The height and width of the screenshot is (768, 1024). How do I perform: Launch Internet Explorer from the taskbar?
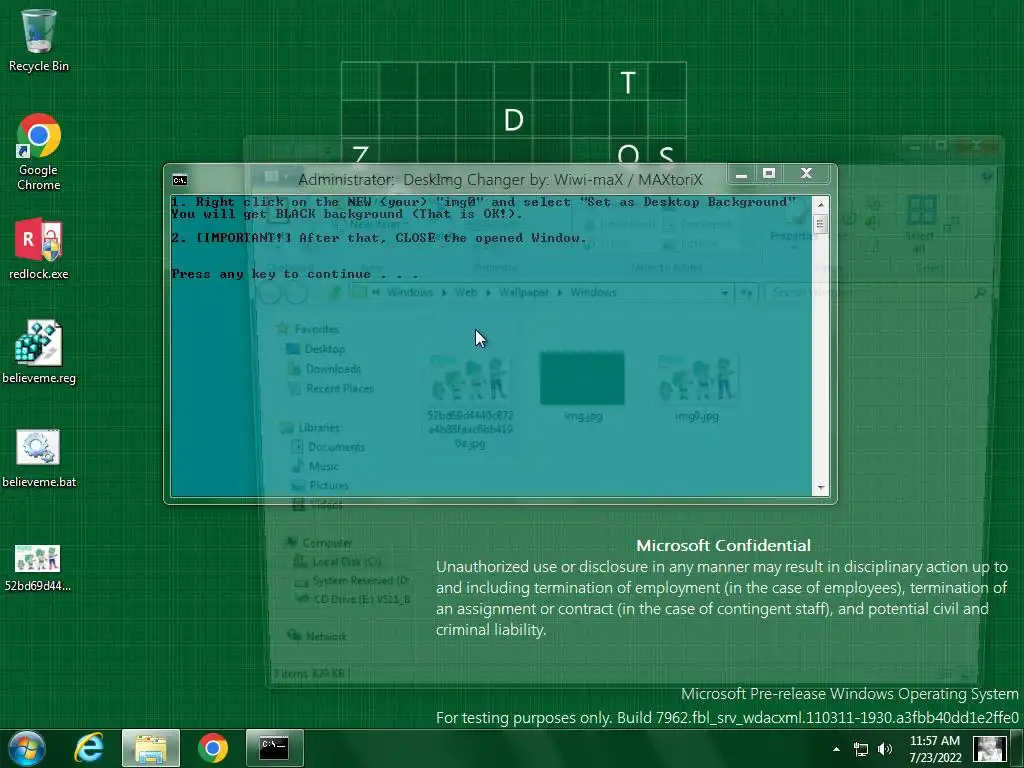coord(89,748)
